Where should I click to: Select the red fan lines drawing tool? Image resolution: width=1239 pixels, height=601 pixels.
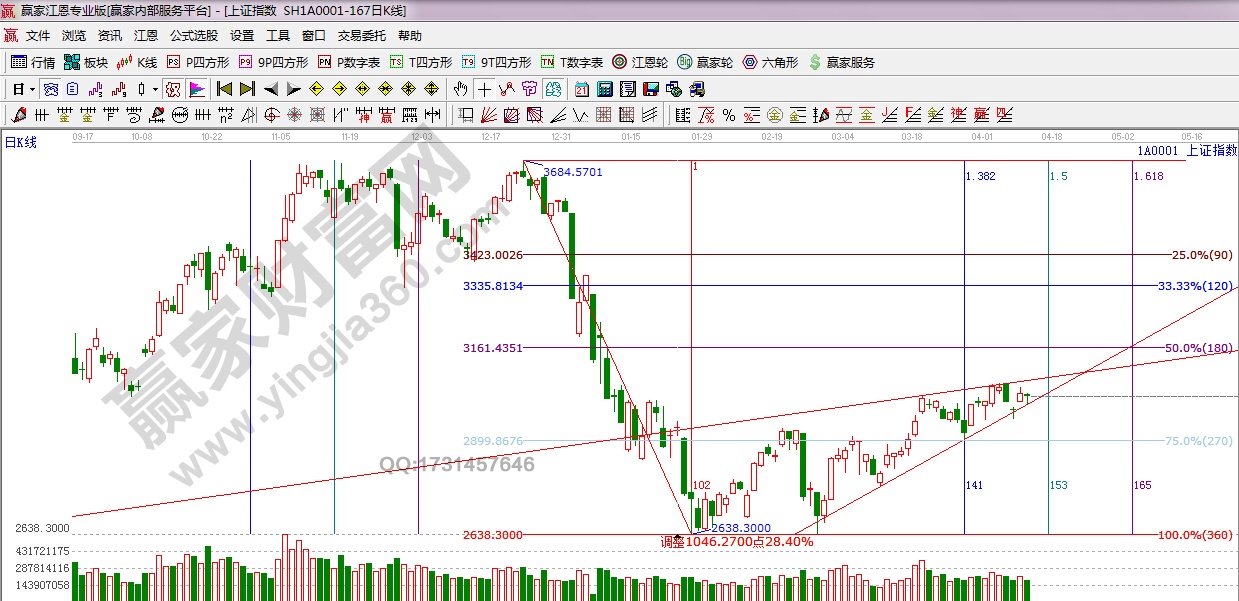tap(488, 114)
